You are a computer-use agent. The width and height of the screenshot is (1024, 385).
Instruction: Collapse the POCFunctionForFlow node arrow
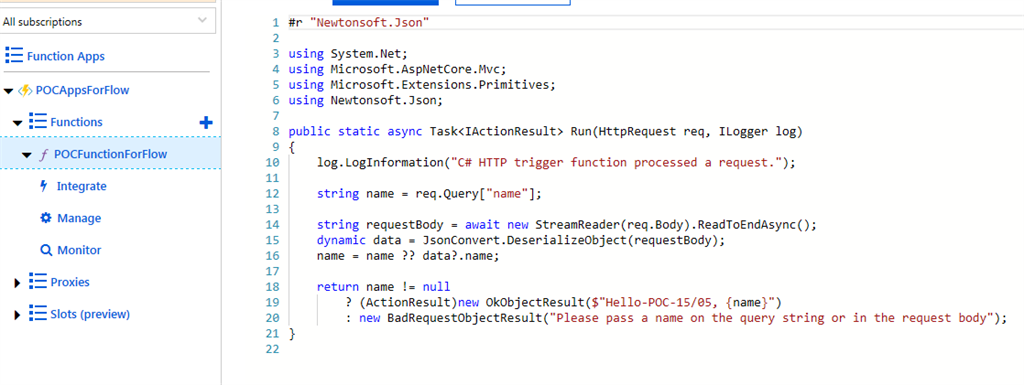coord(27,155)
